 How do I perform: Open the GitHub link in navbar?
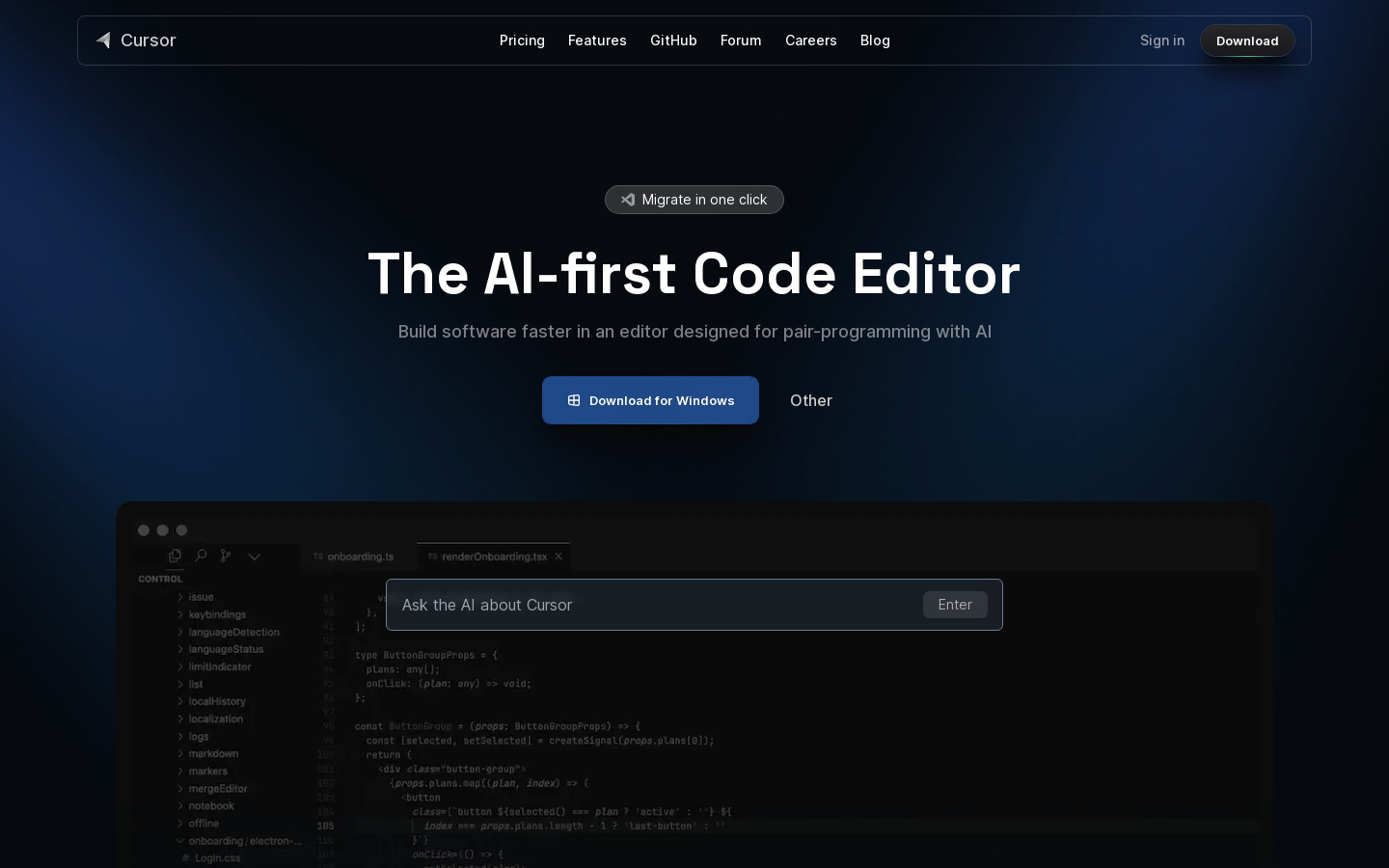pos(673,41)
